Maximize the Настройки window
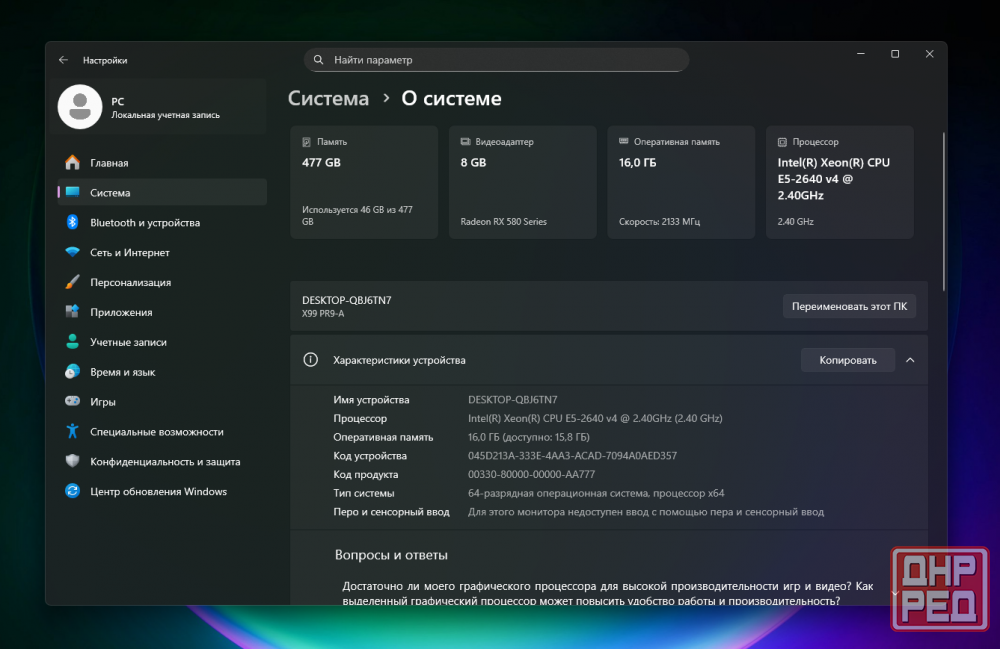This screenshot has width=1000, height=649. [x=895, y=54]
